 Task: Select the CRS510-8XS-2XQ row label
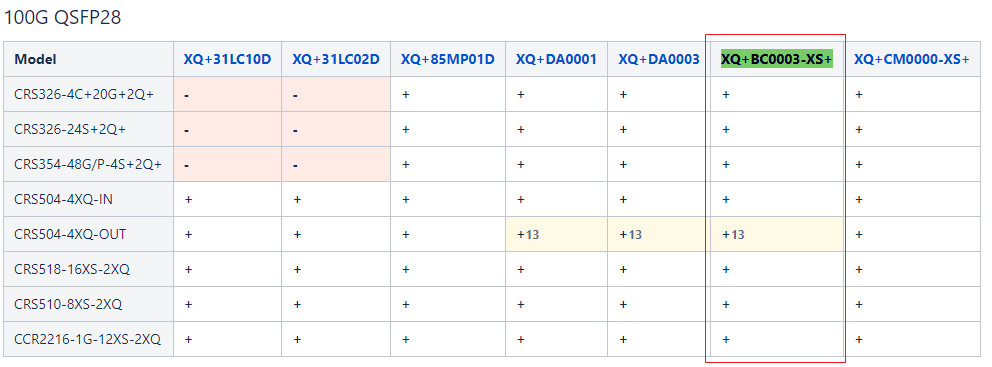(x=68, y=304)
